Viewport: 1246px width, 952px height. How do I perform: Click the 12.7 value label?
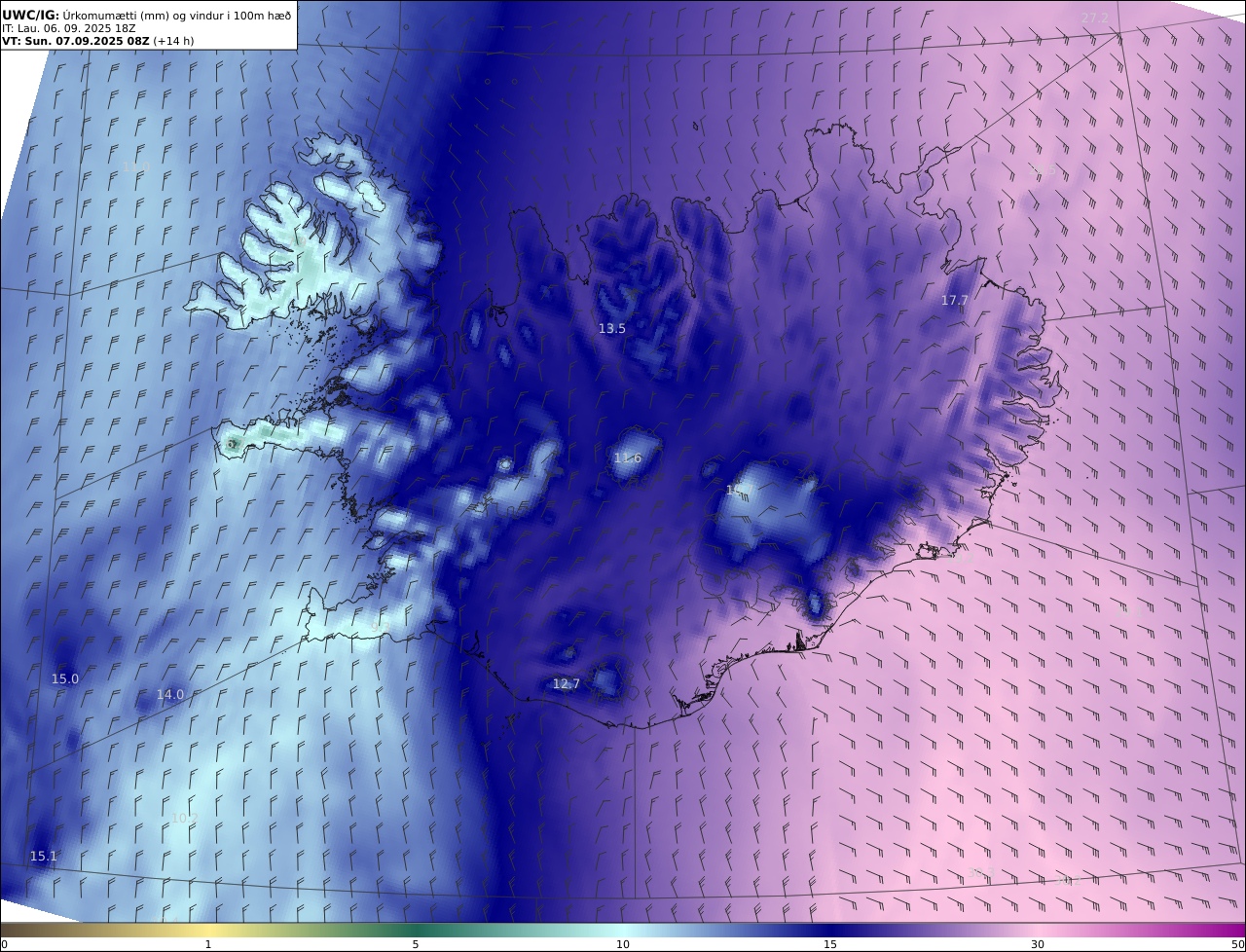coord(567,684)
